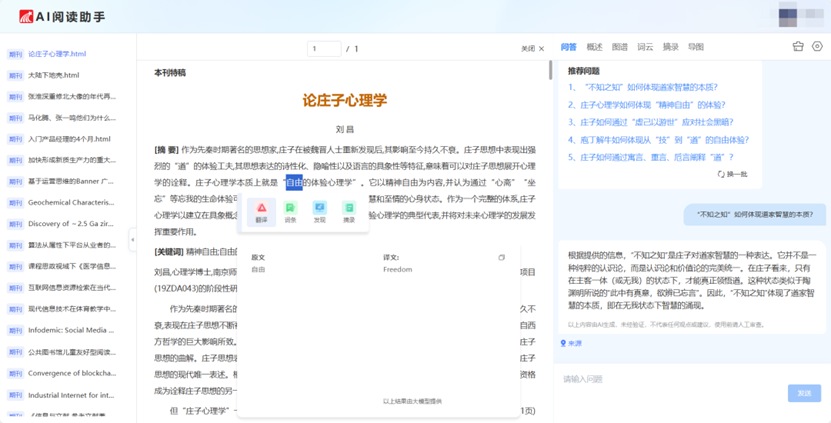Select question 2 about 精神自由
831x423 pixels.
[x=647, y=105]
